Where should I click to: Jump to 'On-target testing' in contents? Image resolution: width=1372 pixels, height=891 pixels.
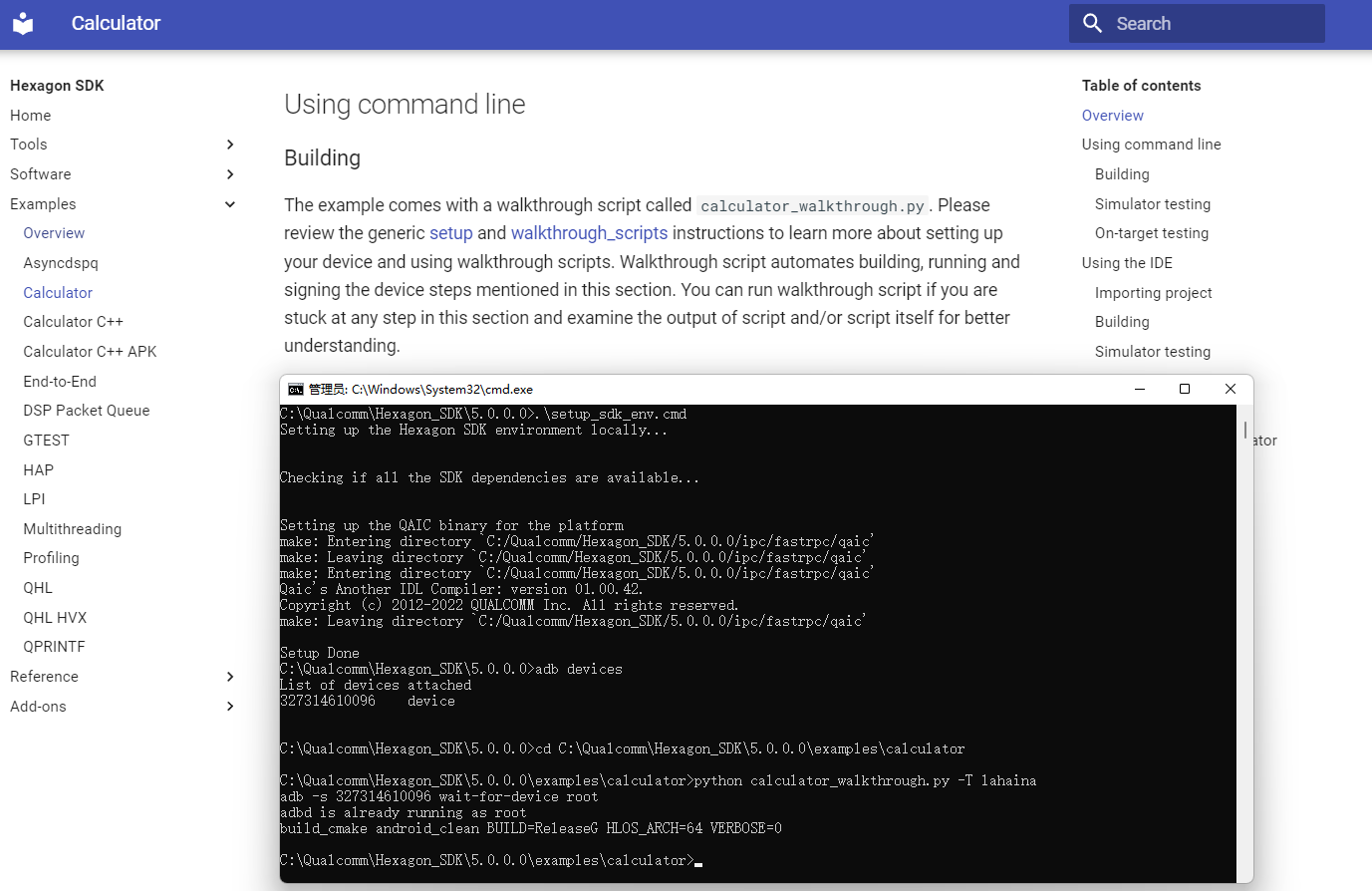tap(1152, 233)
